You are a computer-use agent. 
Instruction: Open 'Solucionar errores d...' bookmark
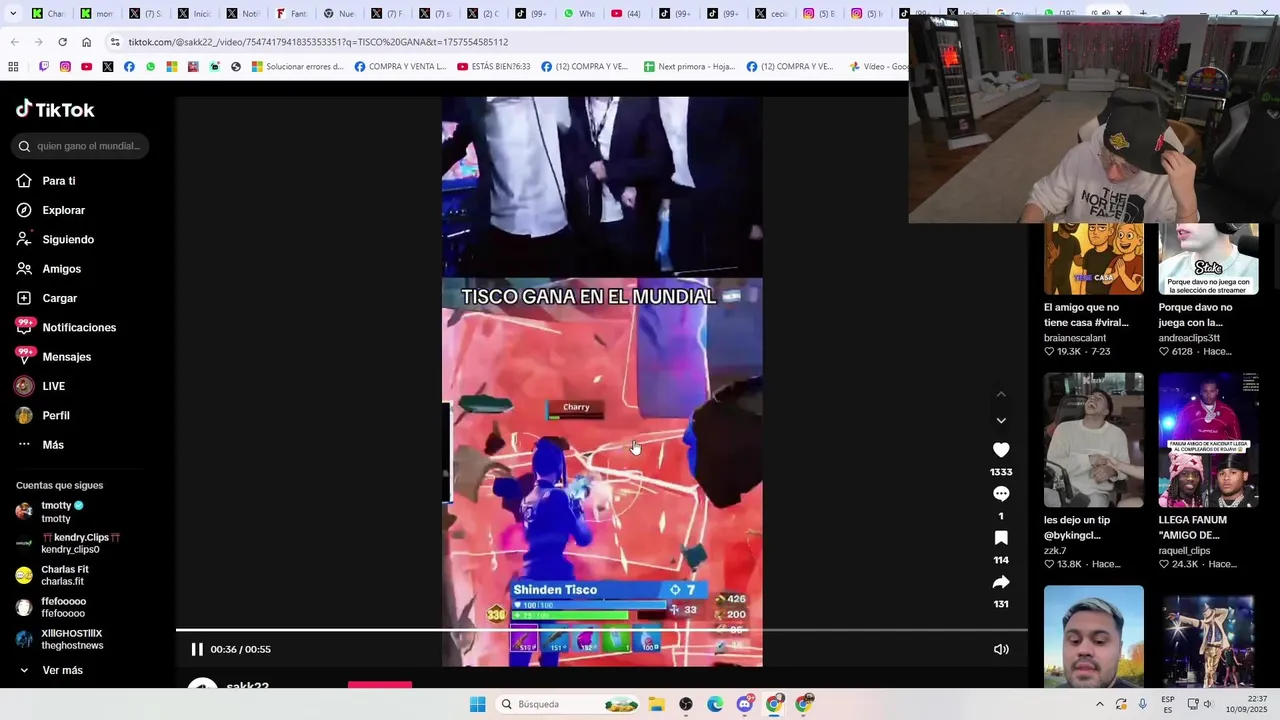(x=297, y=67)
